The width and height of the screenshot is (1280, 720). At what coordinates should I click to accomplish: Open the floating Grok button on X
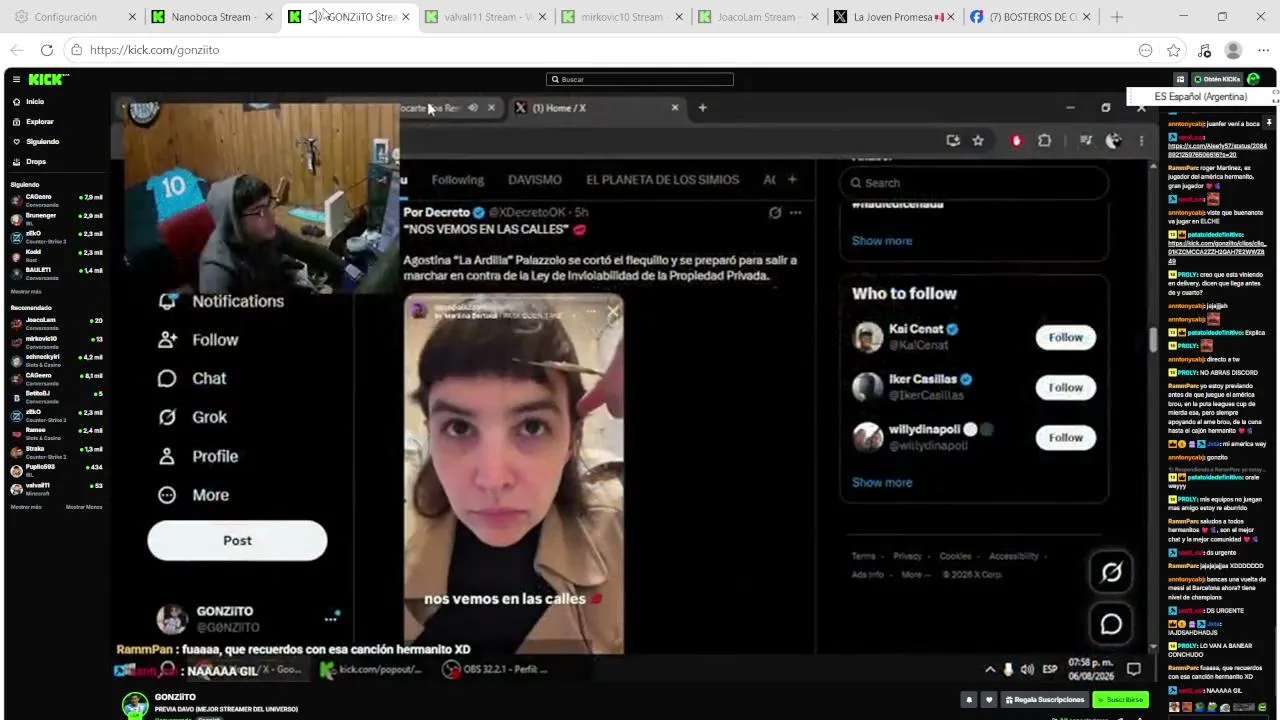point(1111,572)
